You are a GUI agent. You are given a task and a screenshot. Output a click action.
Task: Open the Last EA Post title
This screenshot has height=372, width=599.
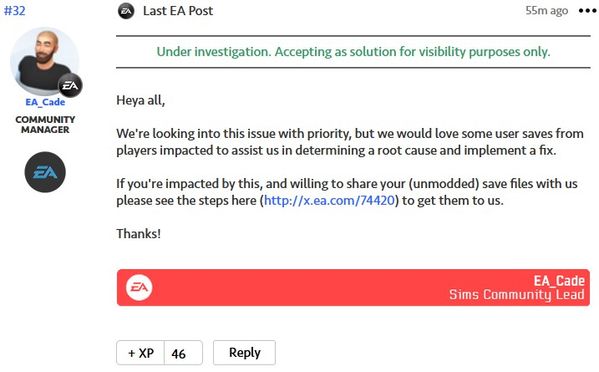click(178, 11)
